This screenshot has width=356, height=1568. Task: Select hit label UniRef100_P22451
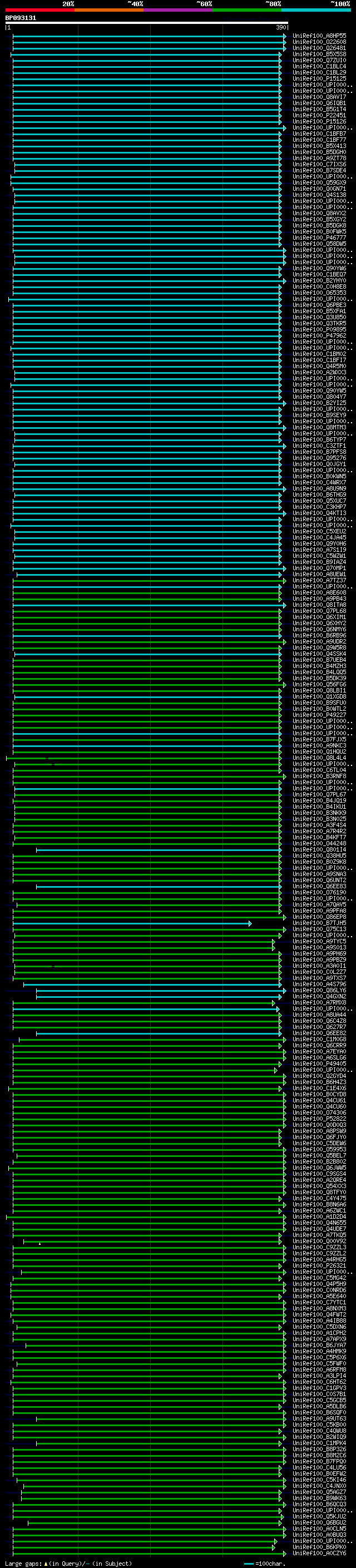click(319, 115)
